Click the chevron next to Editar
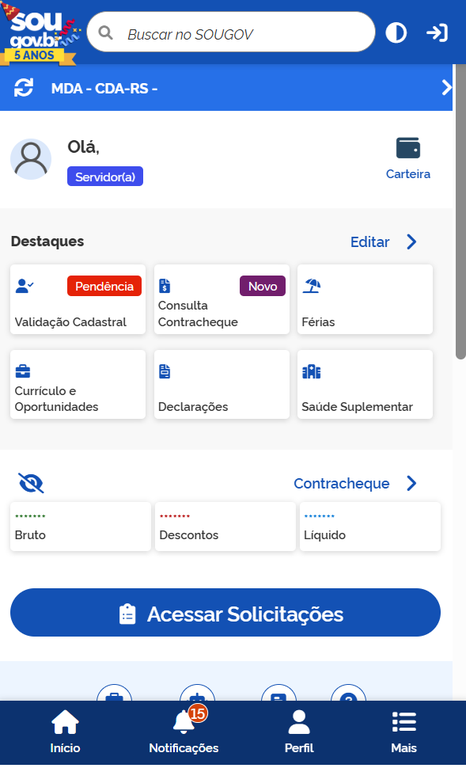Viewport: 466px width, 768px height. (412, 241)
